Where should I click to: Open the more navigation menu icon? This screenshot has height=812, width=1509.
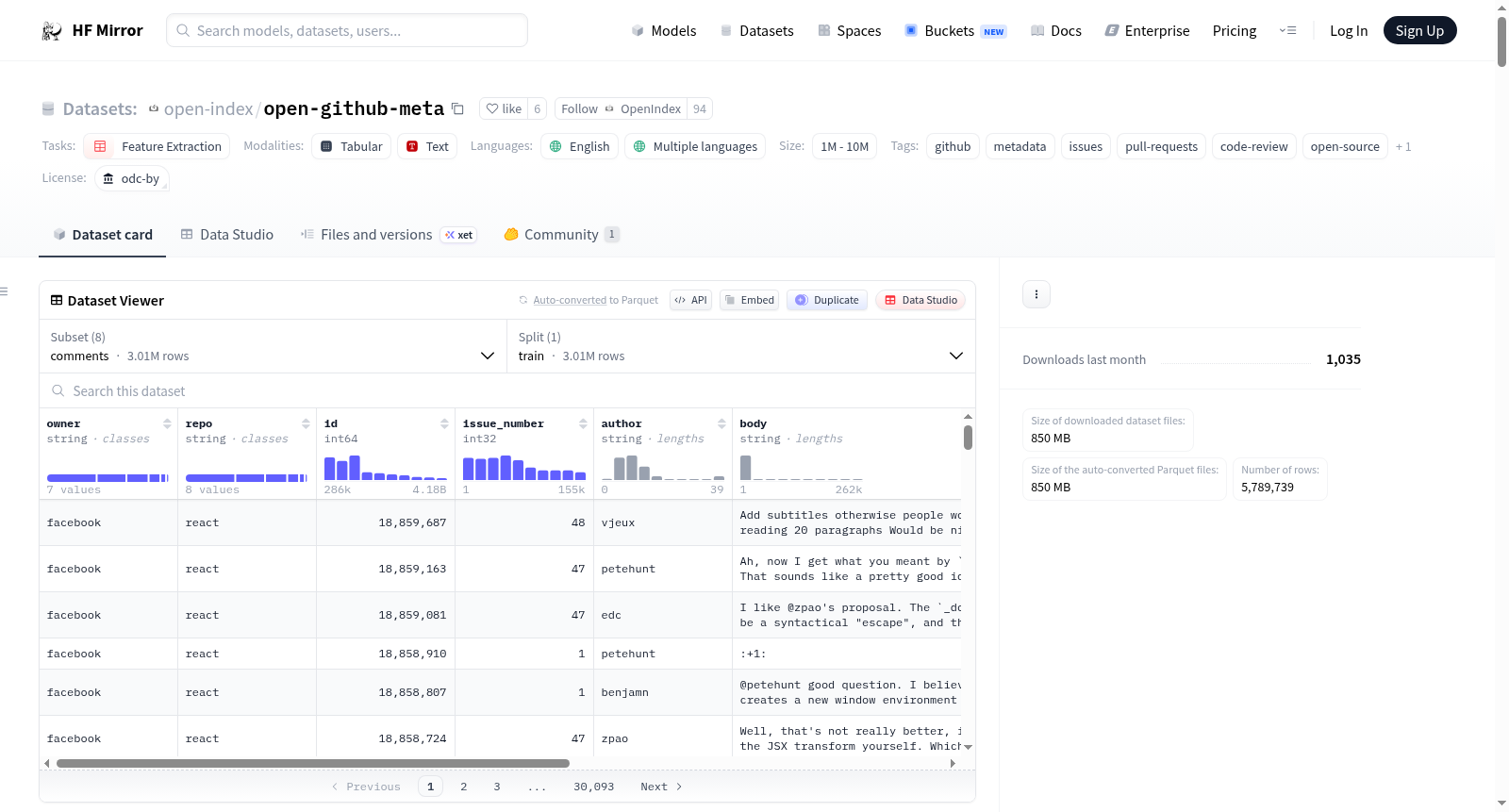point(1287,31)
